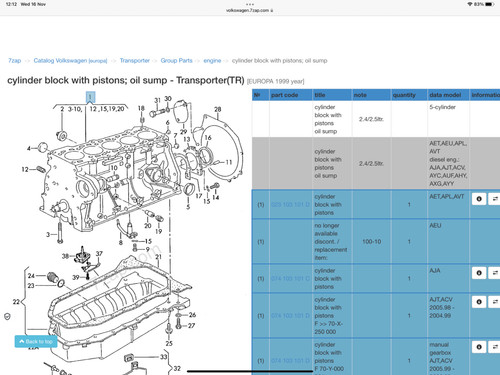Select callout 39 on the diagram

(x=76, y=277)
